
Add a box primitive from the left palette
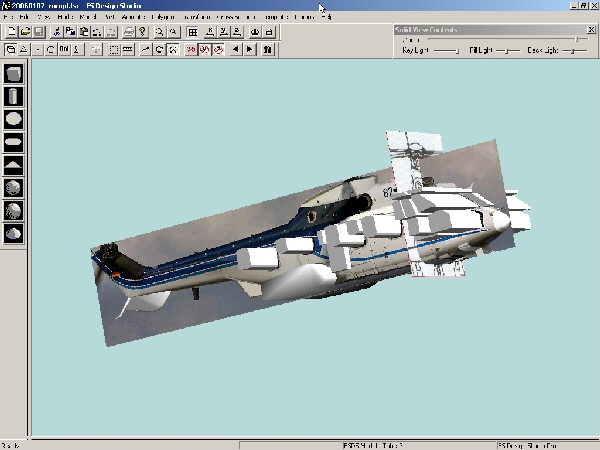coord(14,74)
